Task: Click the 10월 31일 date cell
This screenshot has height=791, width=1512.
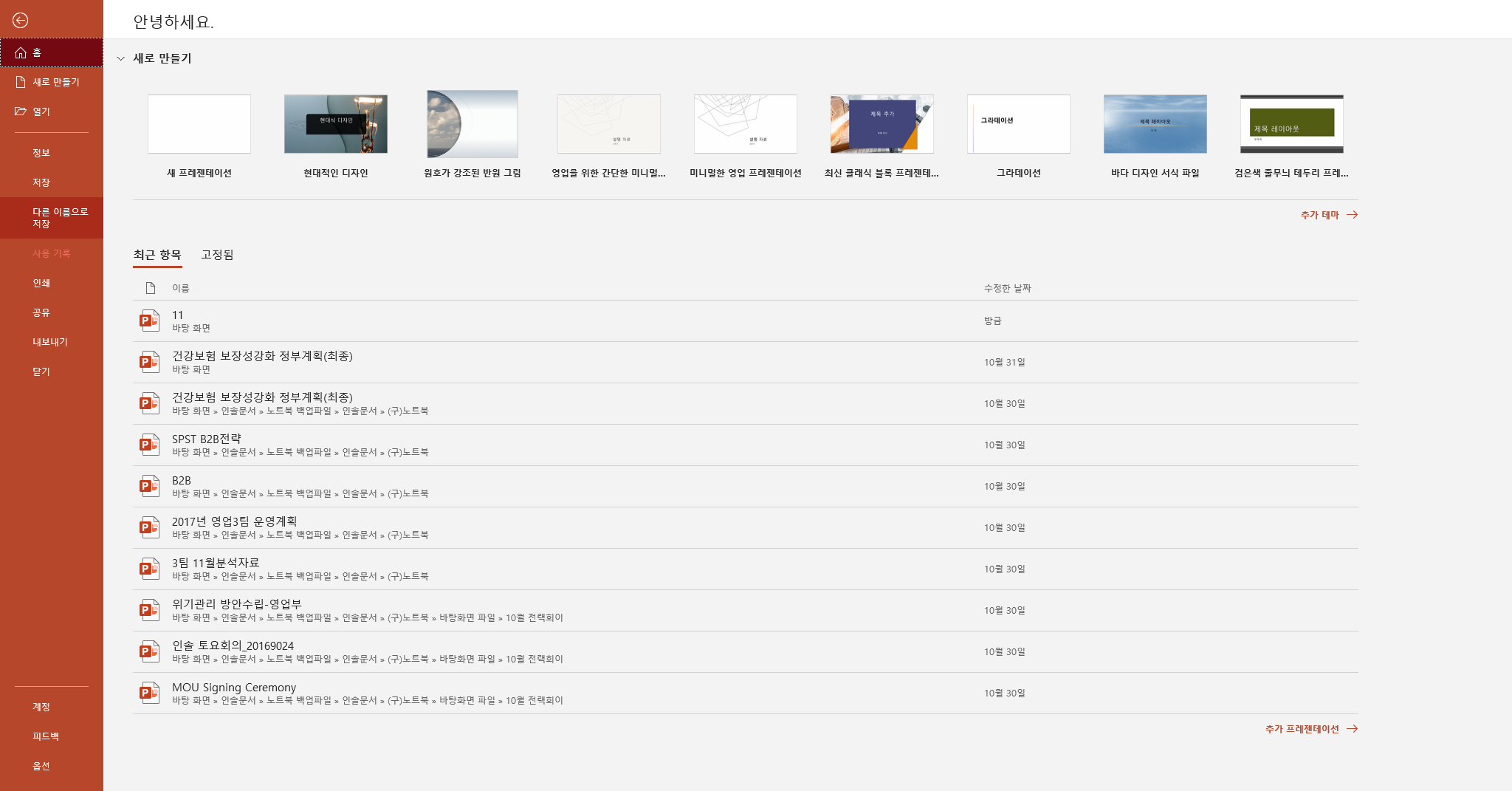Action: (x=1005, y=362)
